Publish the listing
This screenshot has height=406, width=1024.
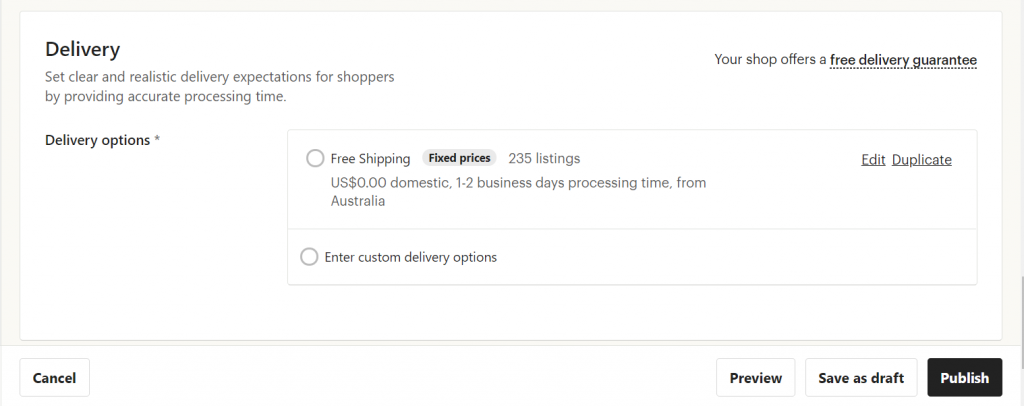[x=965, y=377]
